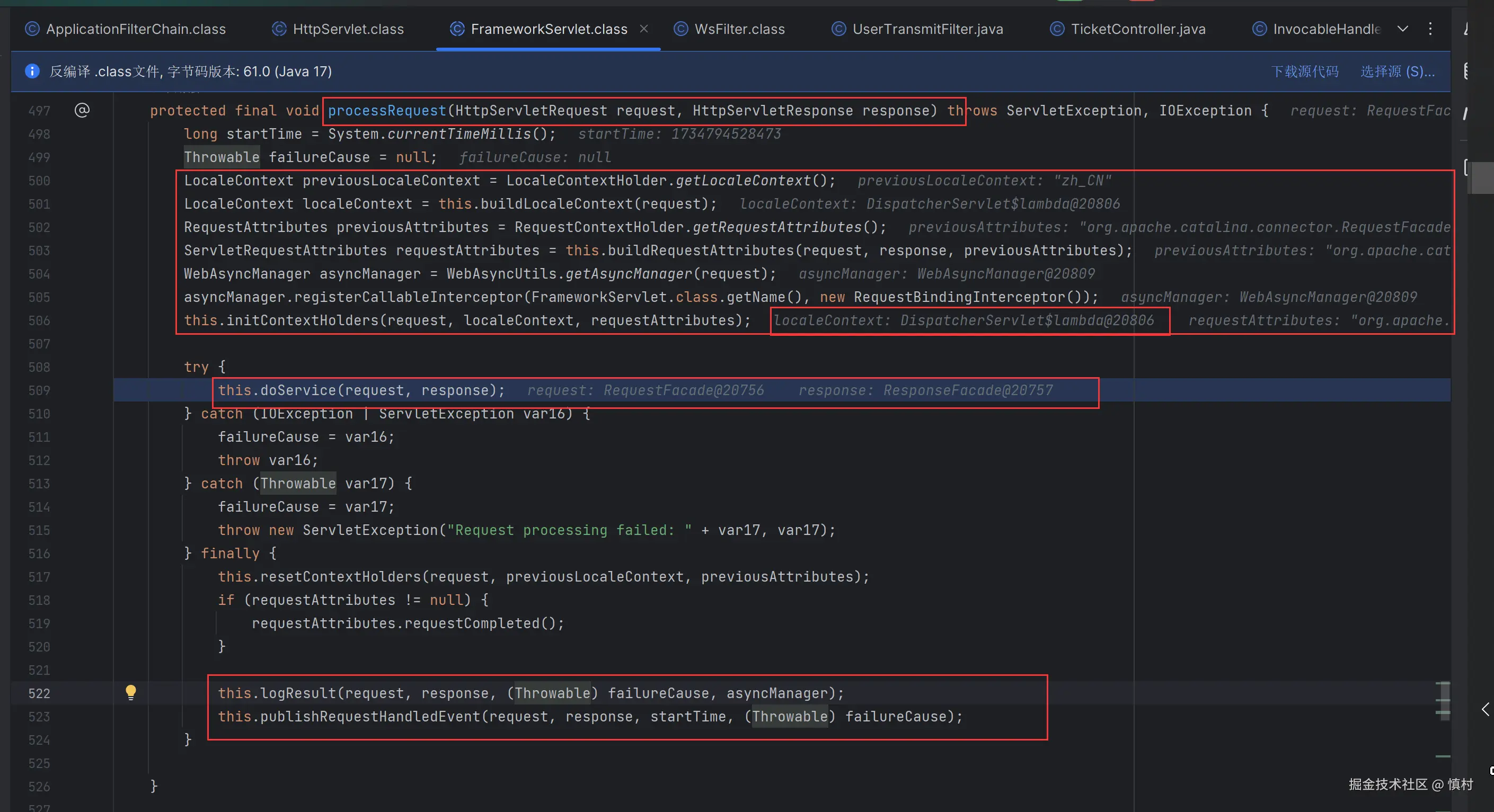Click class icon on WsFilter.class tab
Screen dimensions: 1494x812
tap(681, 29)
